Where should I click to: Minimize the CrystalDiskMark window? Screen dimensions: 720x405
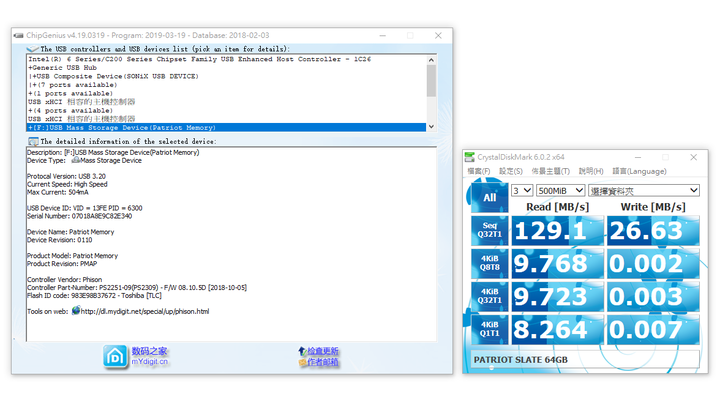coord(638,157)
